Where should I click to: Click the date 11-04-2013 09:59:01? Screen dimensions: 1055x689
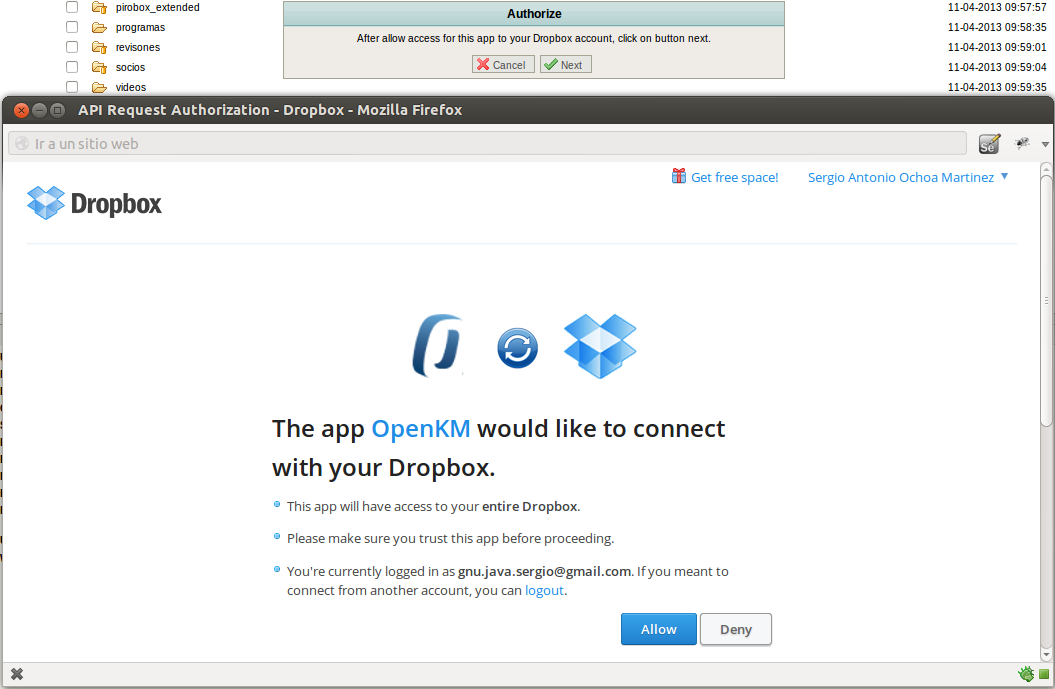point(997,47)
